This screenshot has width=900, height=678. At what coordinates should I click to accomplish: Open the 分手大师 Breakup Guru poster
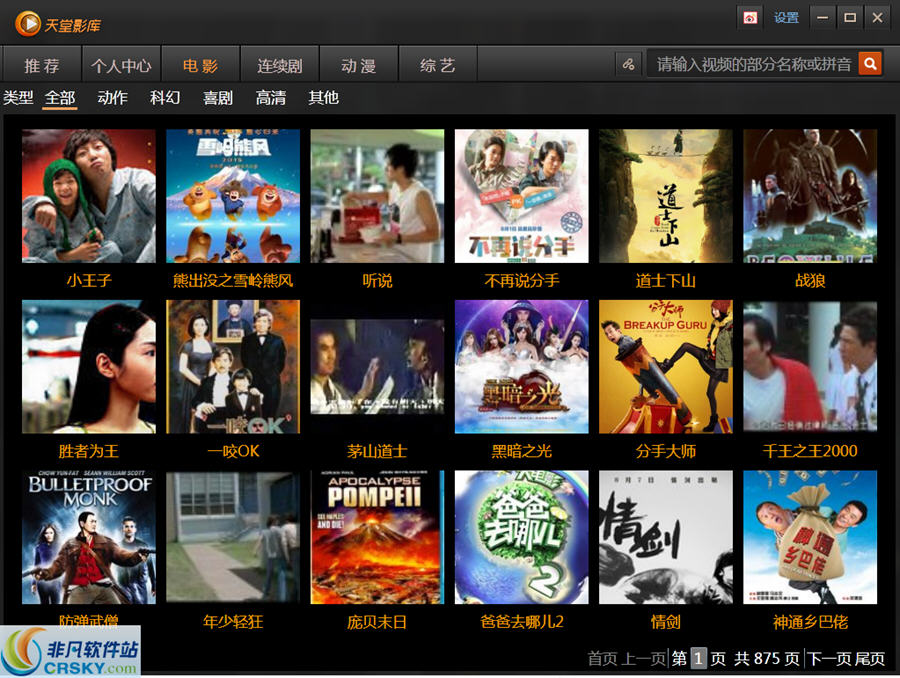point(666,366)
